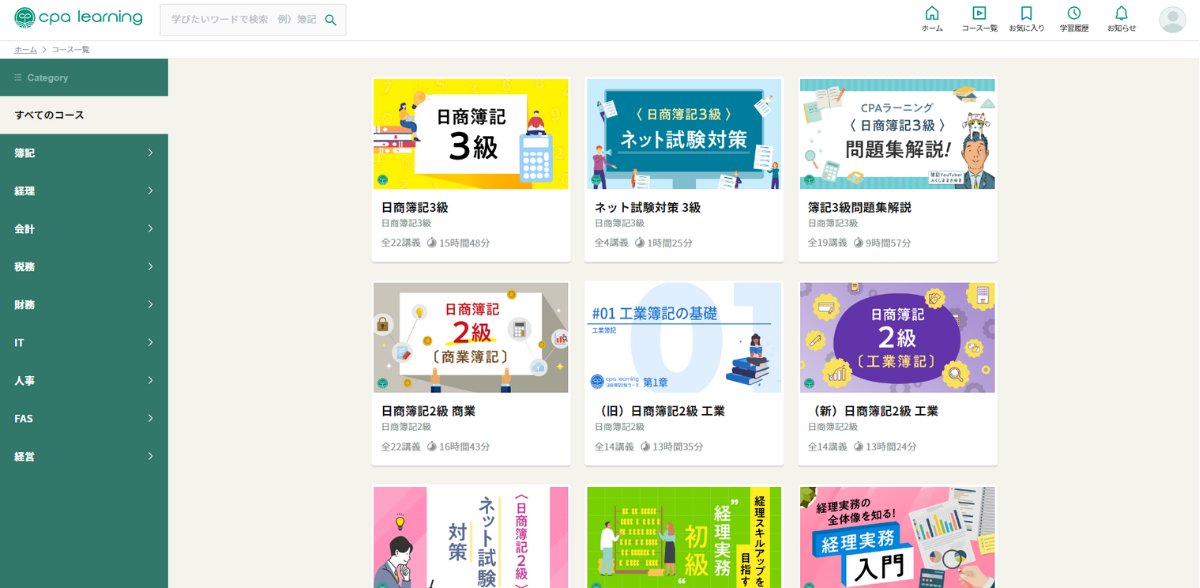Click the duration icon on ネット試験対策 3級 card
This screenshot has height=588, width=1200.
(640, 243)
